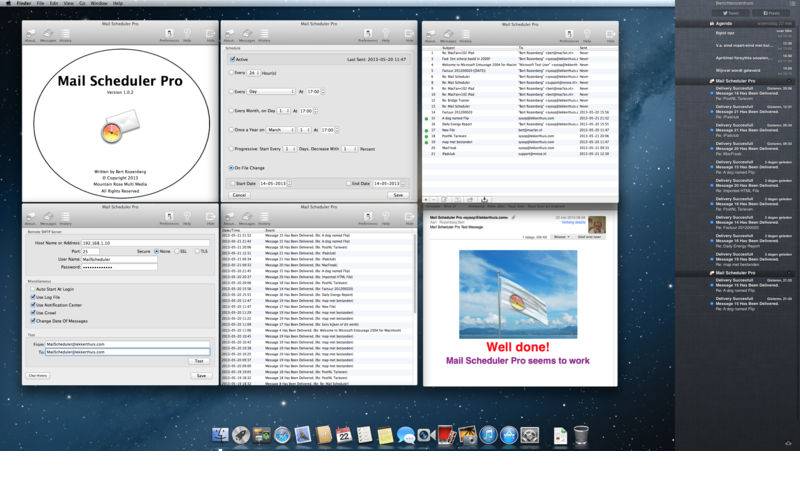Open the Progressive Start Every days popup
This screenshot has height=500, width=800.
290,149
